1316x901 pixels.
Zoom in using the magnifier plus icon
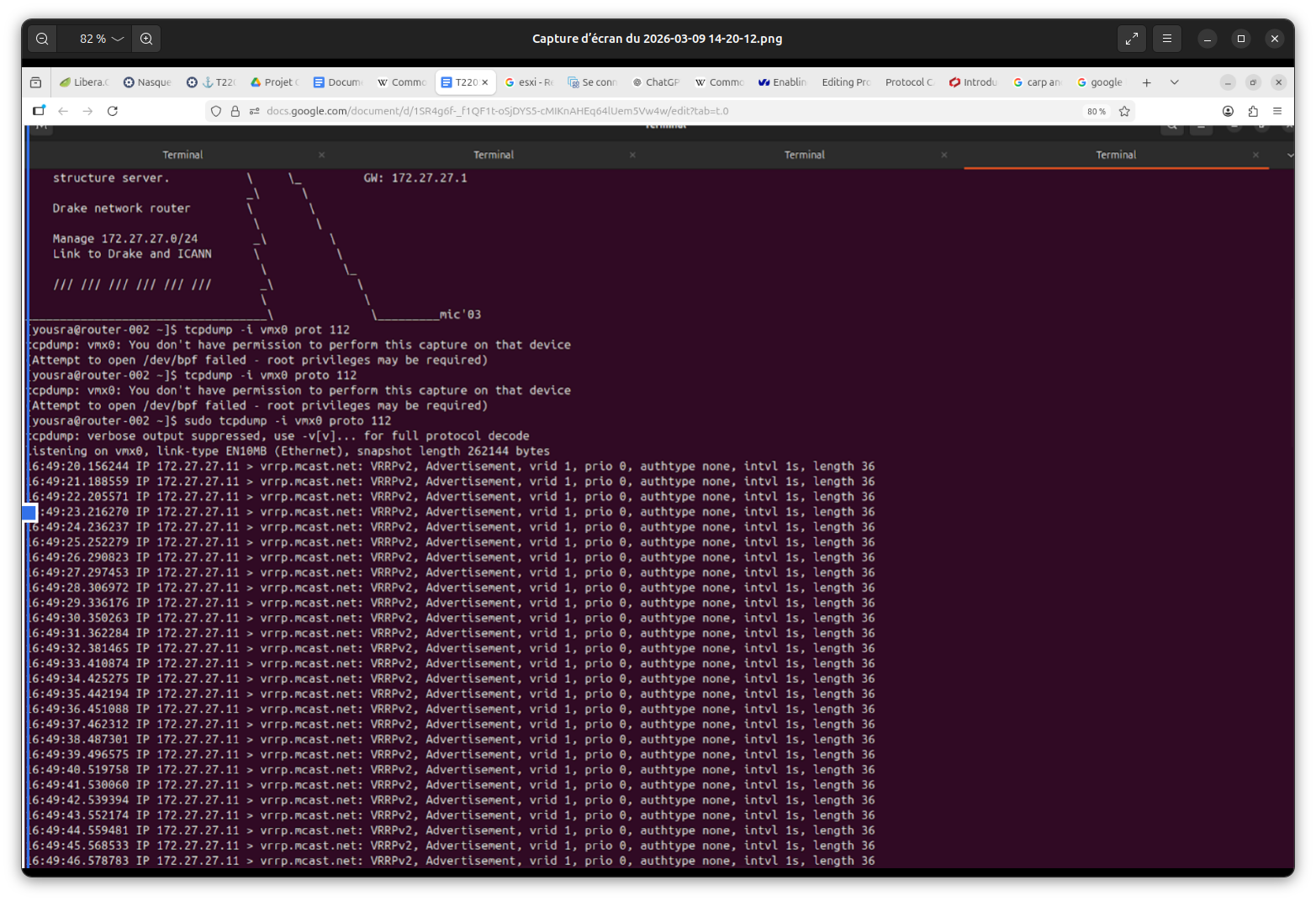pyautogui.click(x=146, y=39)
